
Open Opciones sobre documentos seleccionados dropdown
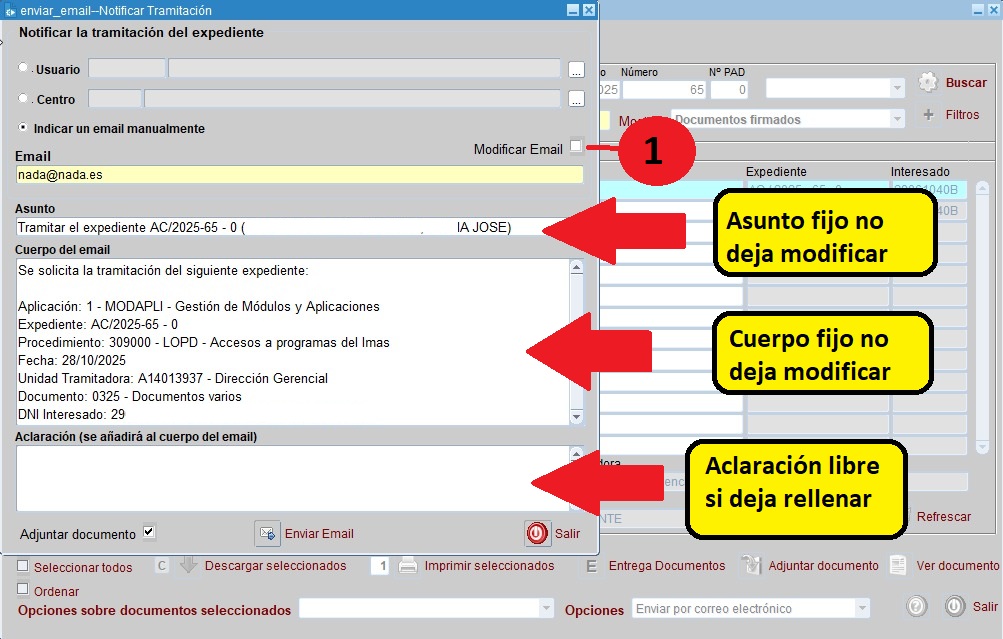click(x=546, y=609)
